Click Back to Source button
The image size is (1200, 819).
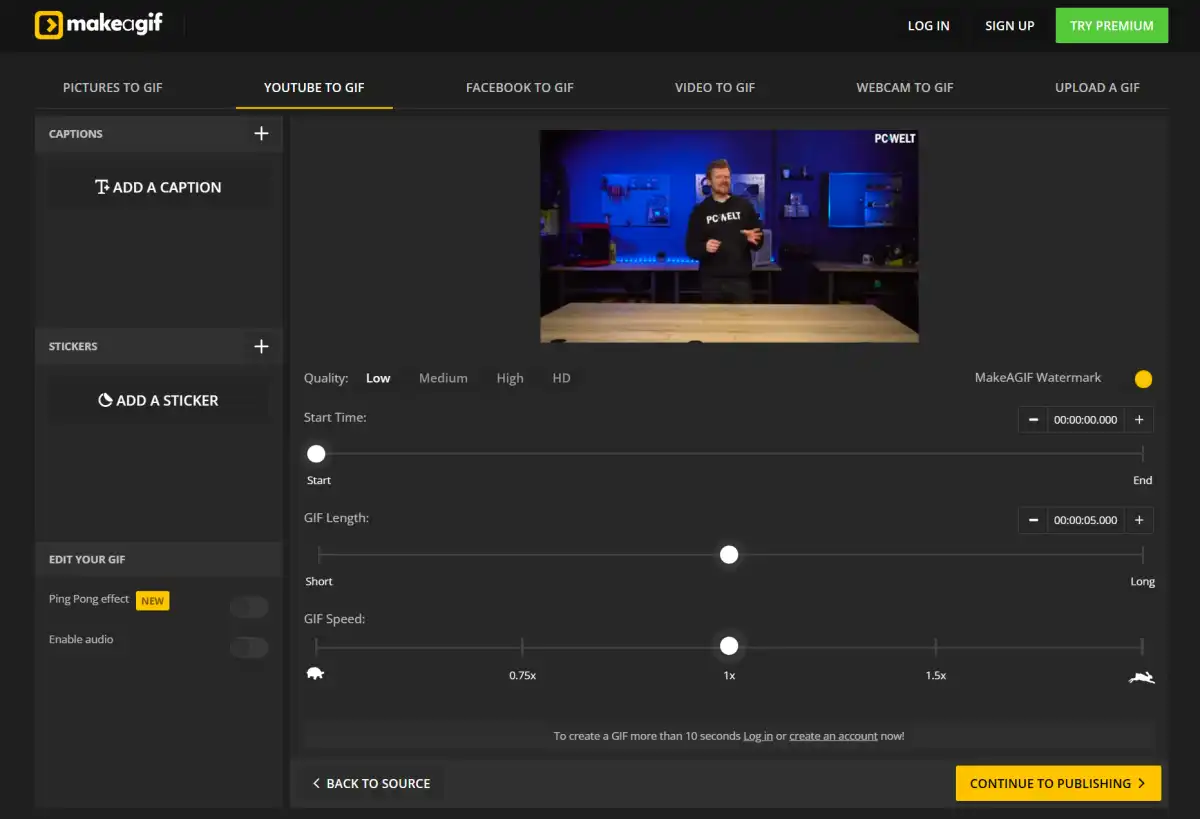371,784
